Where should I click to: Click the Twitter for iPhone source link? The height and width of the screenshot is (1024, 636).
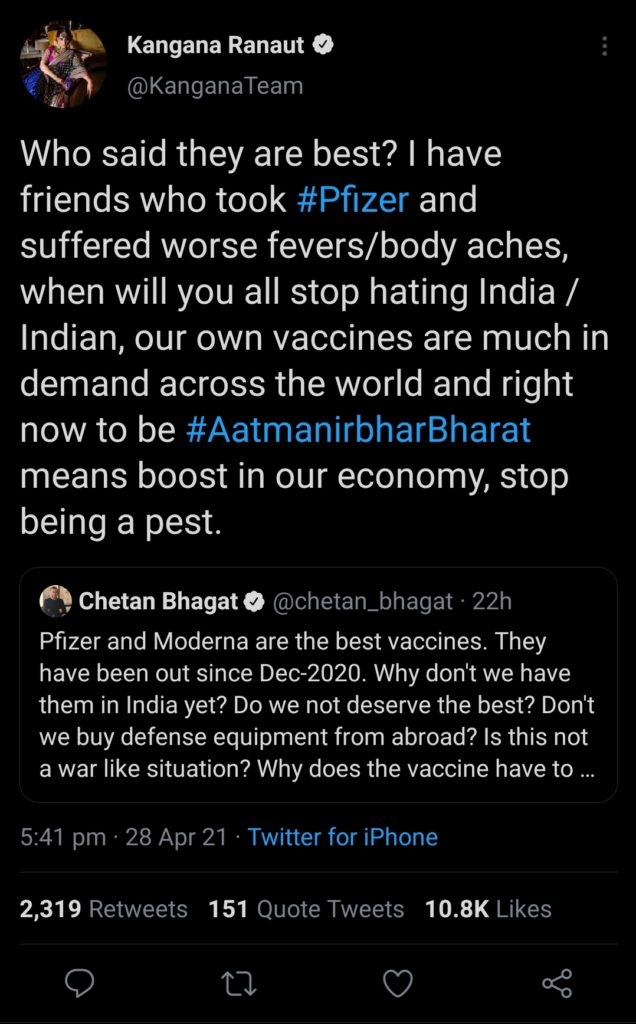click(342, 837)
